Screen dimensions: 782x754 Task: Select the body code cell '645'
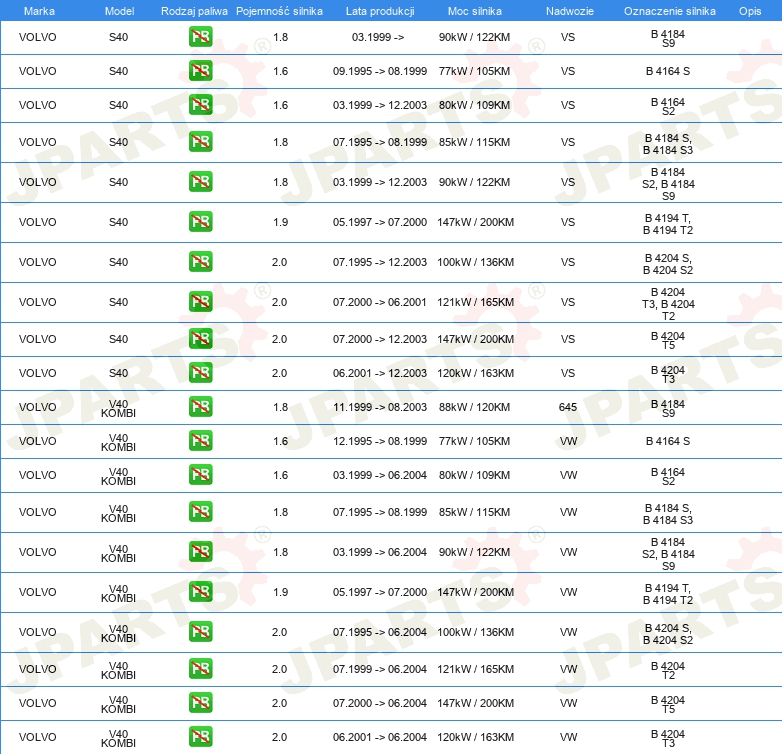point(568,407)
